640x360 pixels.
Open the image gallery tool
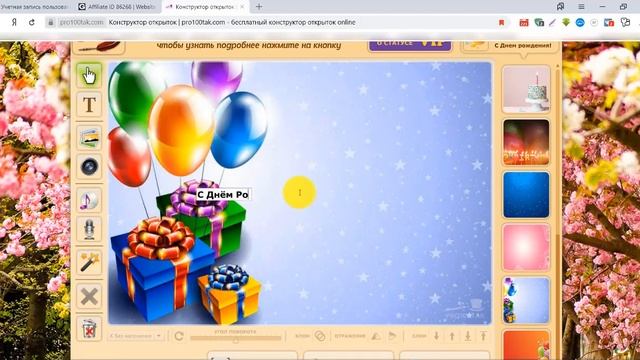pyautogui.click(x=89, y=137)
